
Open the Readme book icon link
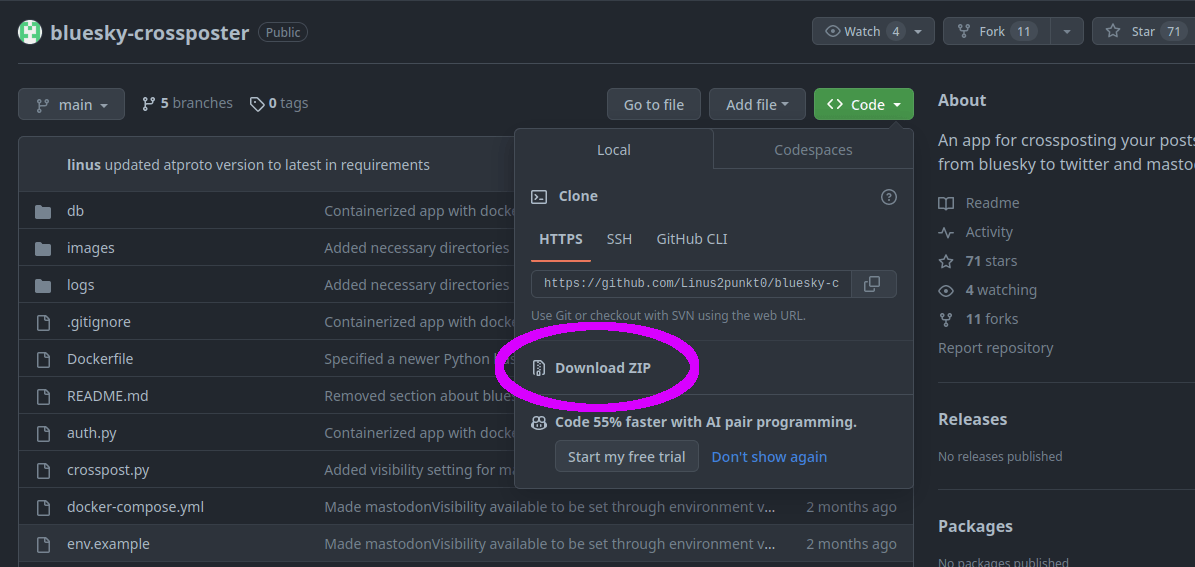(946, 203)
